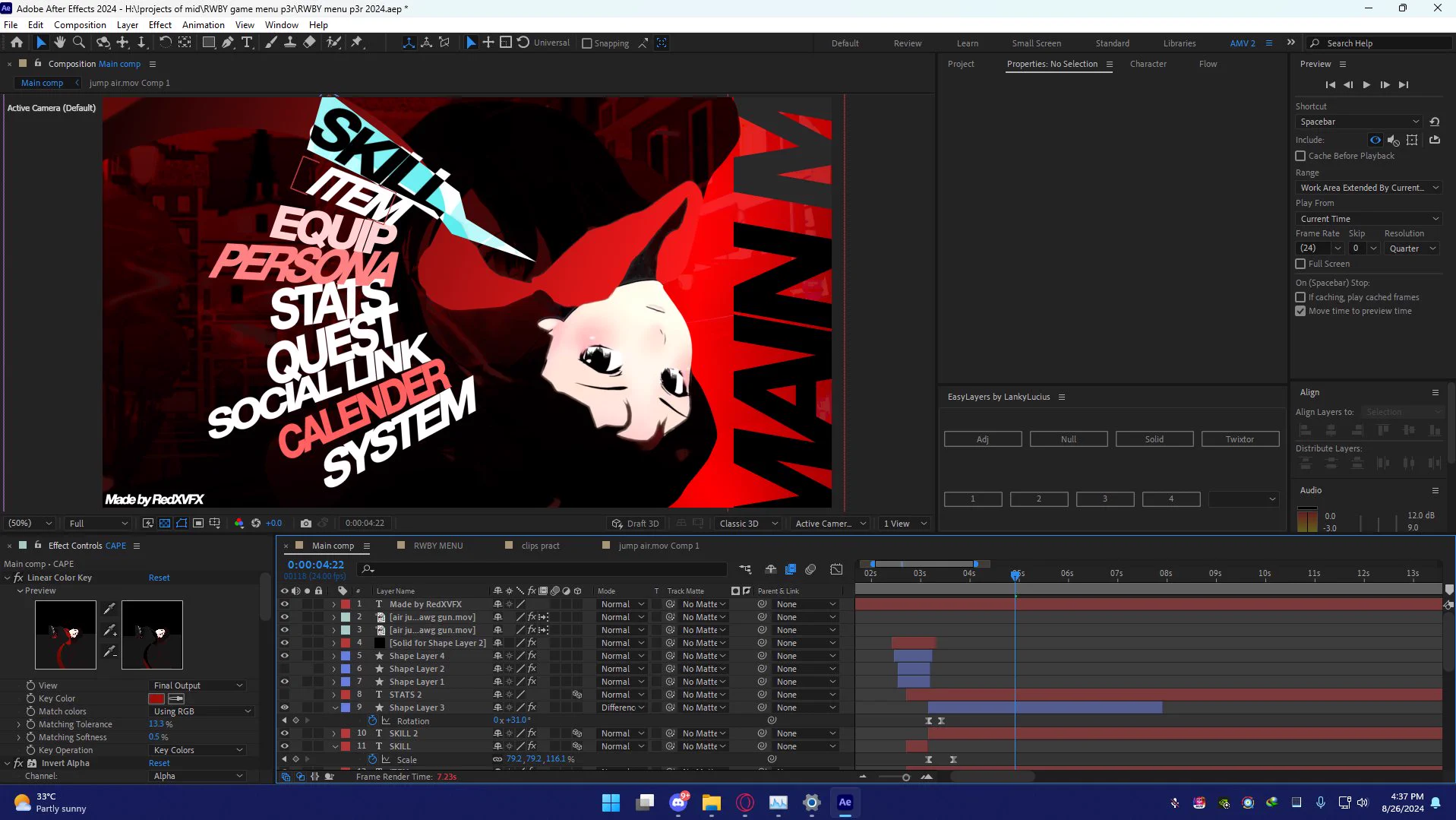Enable Cache Before Playback checkbox
Image resolution: width=1456 pixels, height=820 pixels.
click(x=1300, y=156)
